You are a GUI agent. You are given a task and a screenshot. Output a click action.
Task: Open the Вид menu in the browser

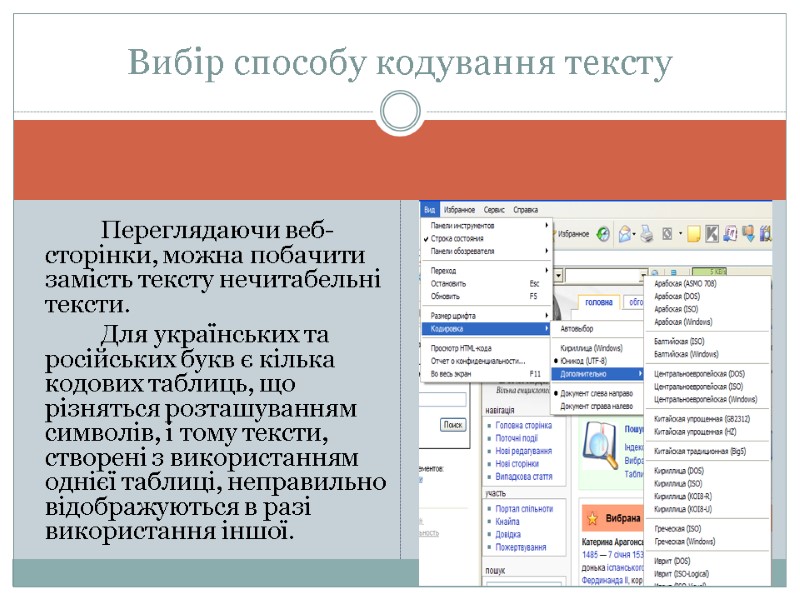(430, 210)
